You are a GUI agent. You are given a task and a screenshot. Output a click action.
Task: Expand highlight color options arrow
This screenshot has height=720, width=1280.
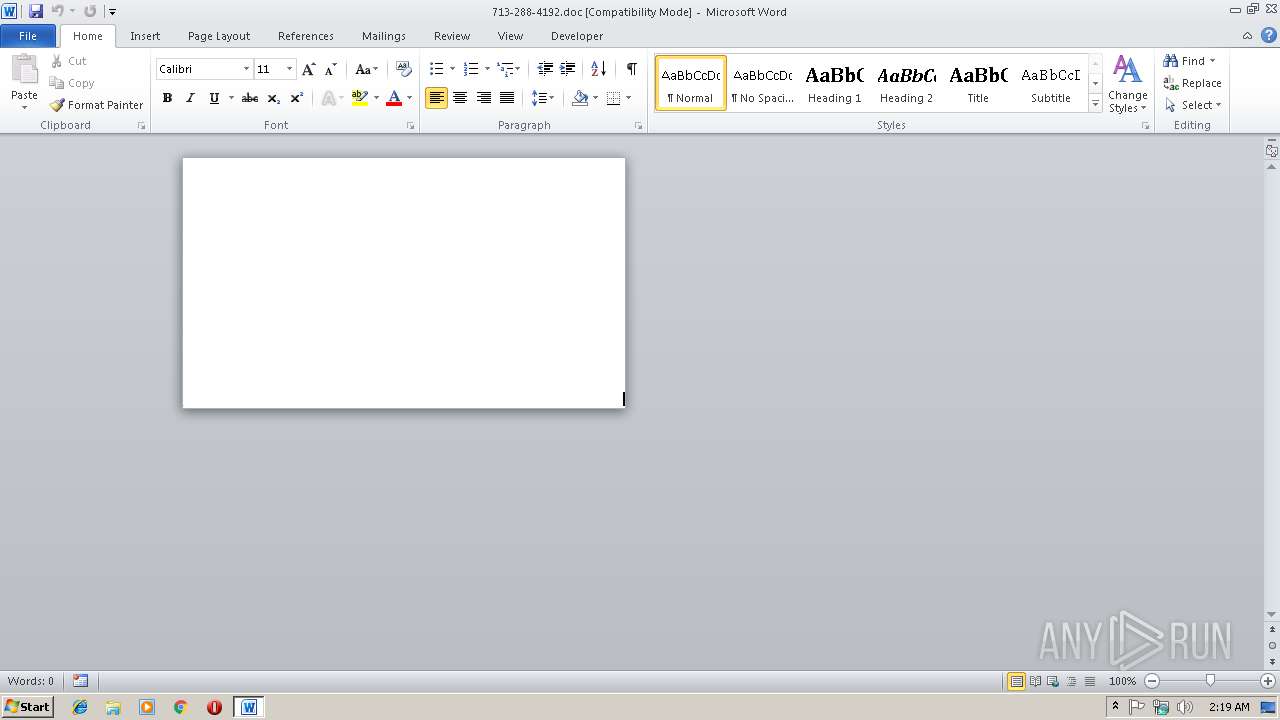tap(376, 98)
